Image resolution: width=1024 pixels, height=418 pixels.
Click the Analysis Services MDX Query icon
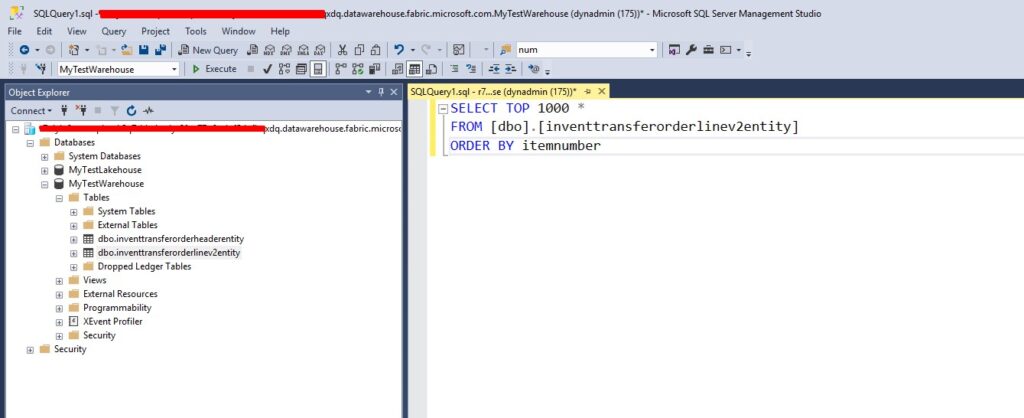coord(269,50)
